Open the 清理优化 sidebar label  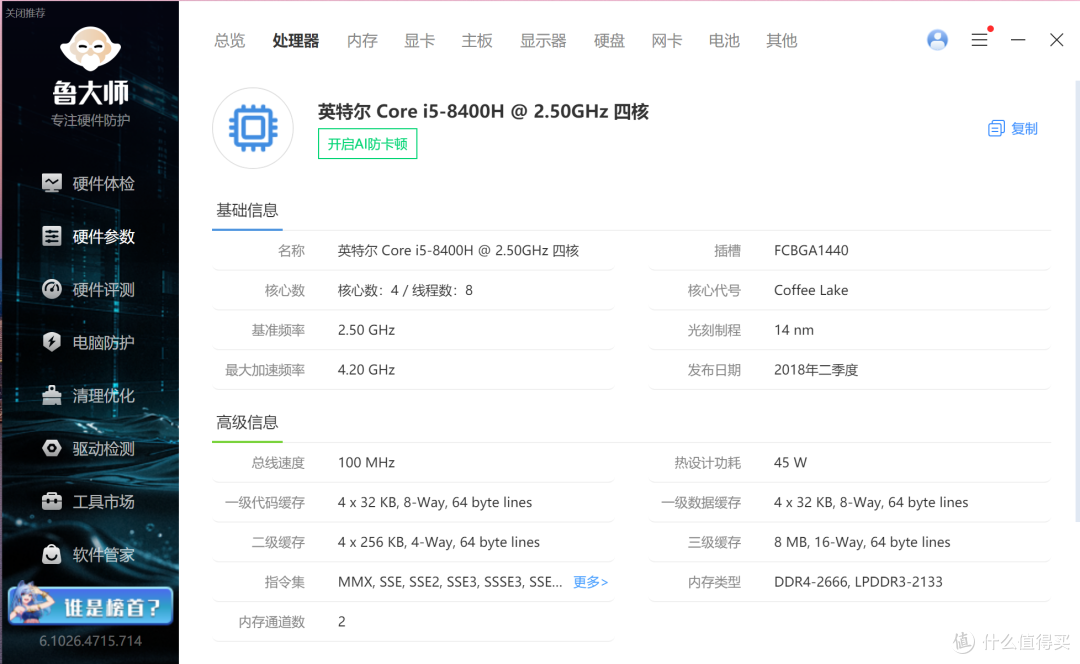pyautogui.click(x=103, y=395)
